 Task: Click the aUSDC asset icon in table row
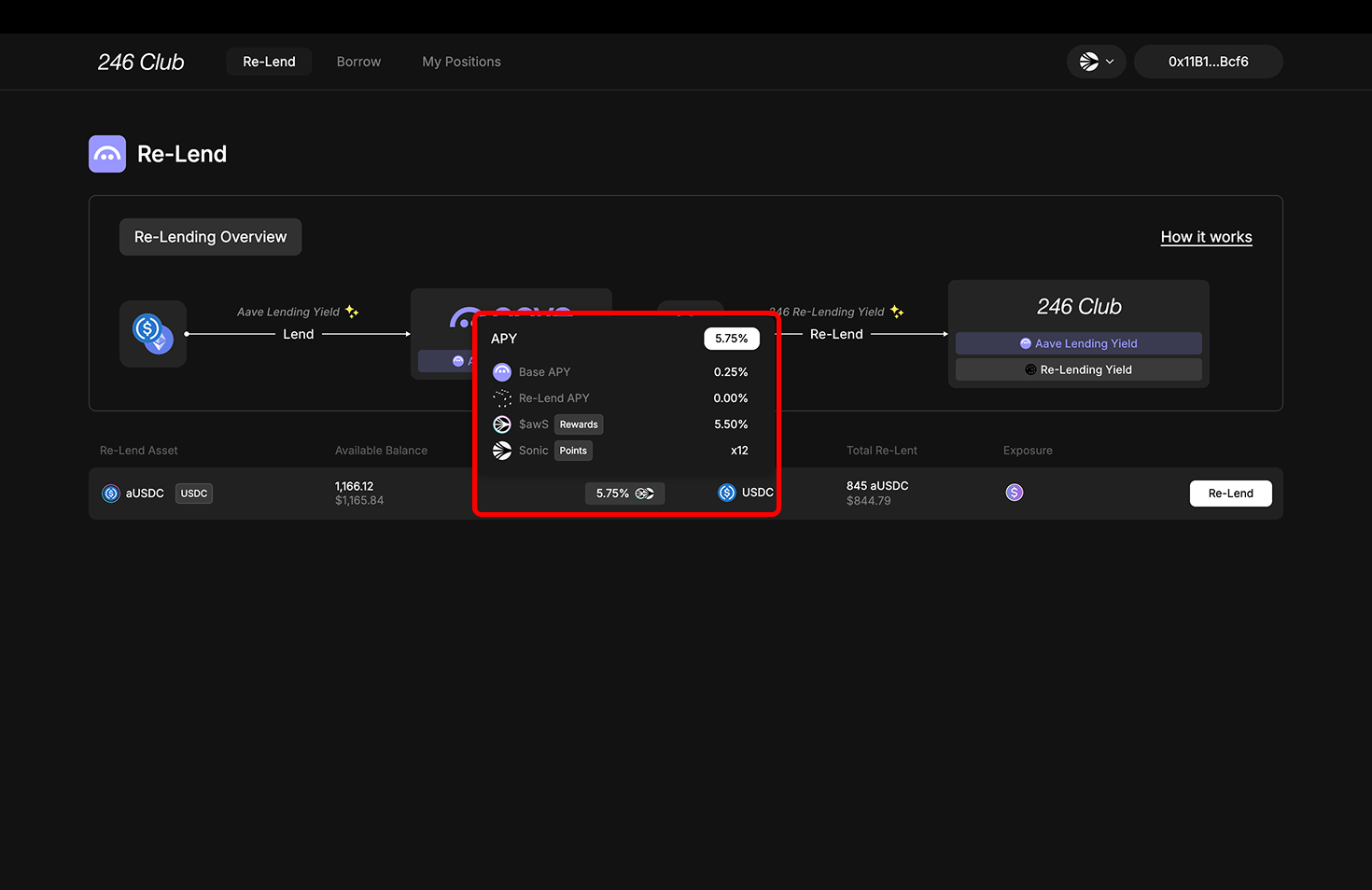(x=111, y=494)
